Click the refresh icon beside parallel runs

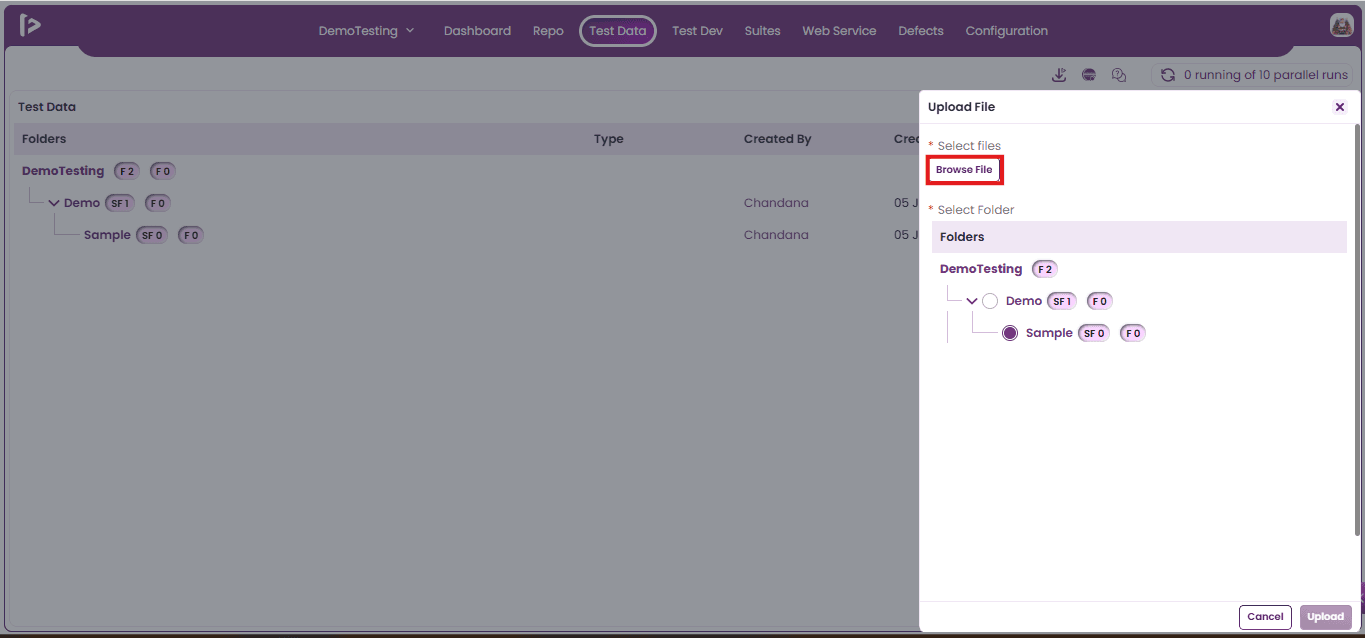[x=1167, y=75]
